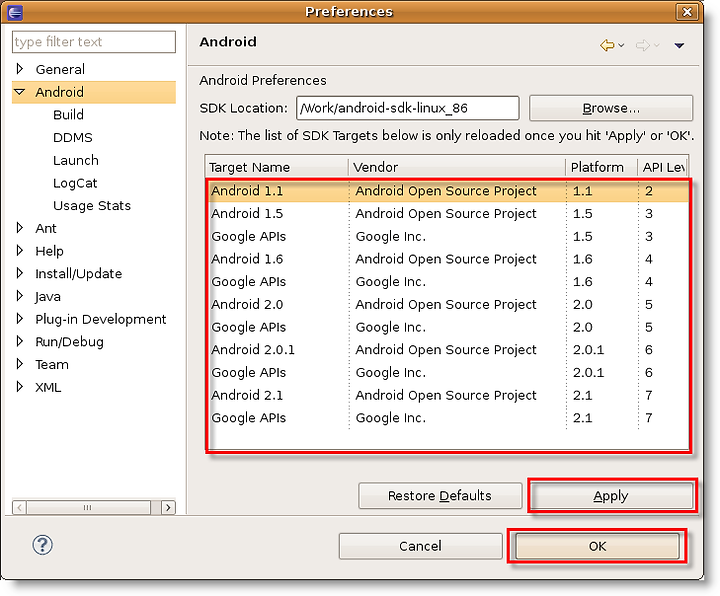The image size is (720, 596).
Task: Select Google APIs row with platform 2.1
Action: click(x=448, y=418)
